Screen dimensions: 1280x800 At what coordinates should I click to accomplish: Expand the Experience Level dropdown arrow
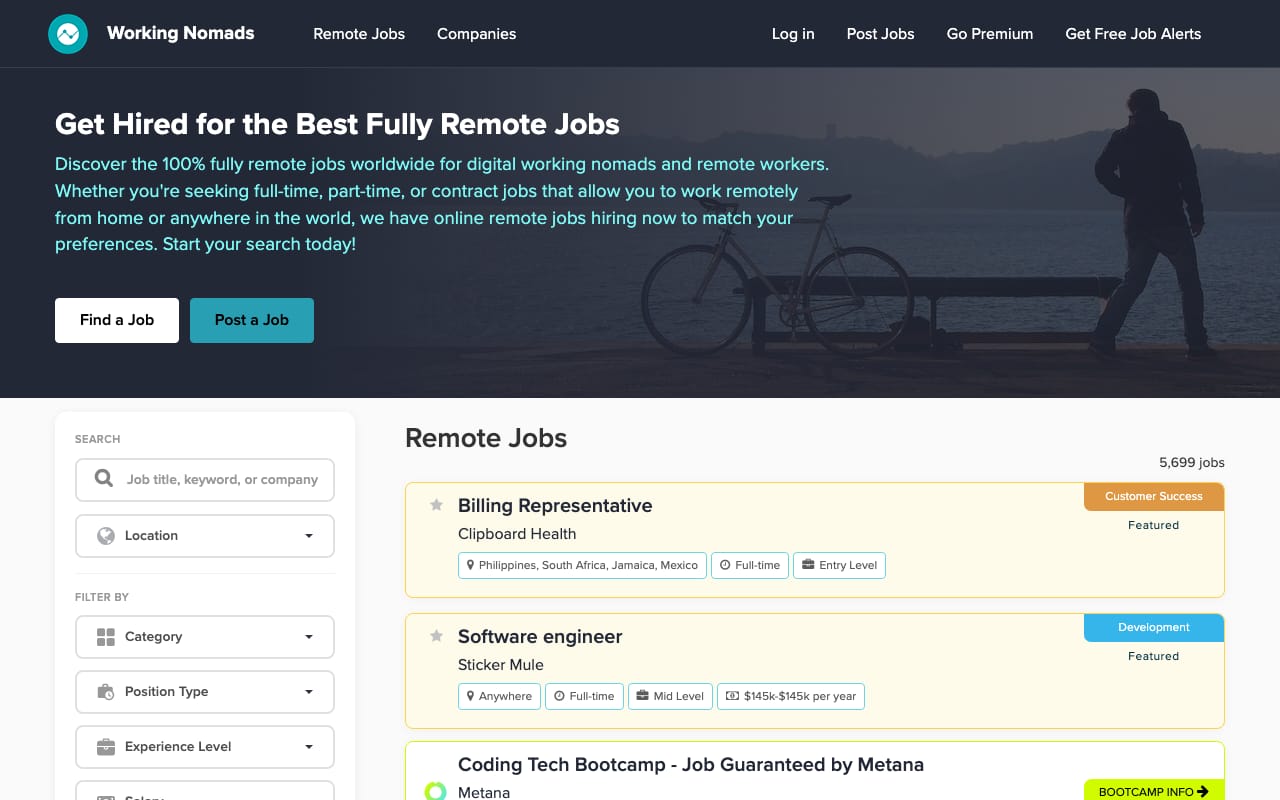(x=308, y=747)
